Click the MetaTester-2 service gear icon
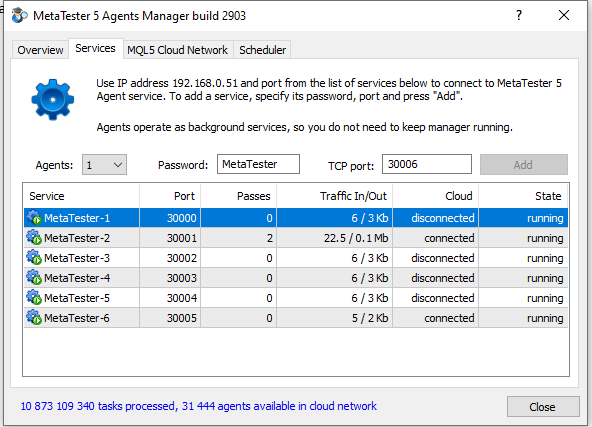The height and width of the screenshot is (427, 592). (x=34, y=237)
